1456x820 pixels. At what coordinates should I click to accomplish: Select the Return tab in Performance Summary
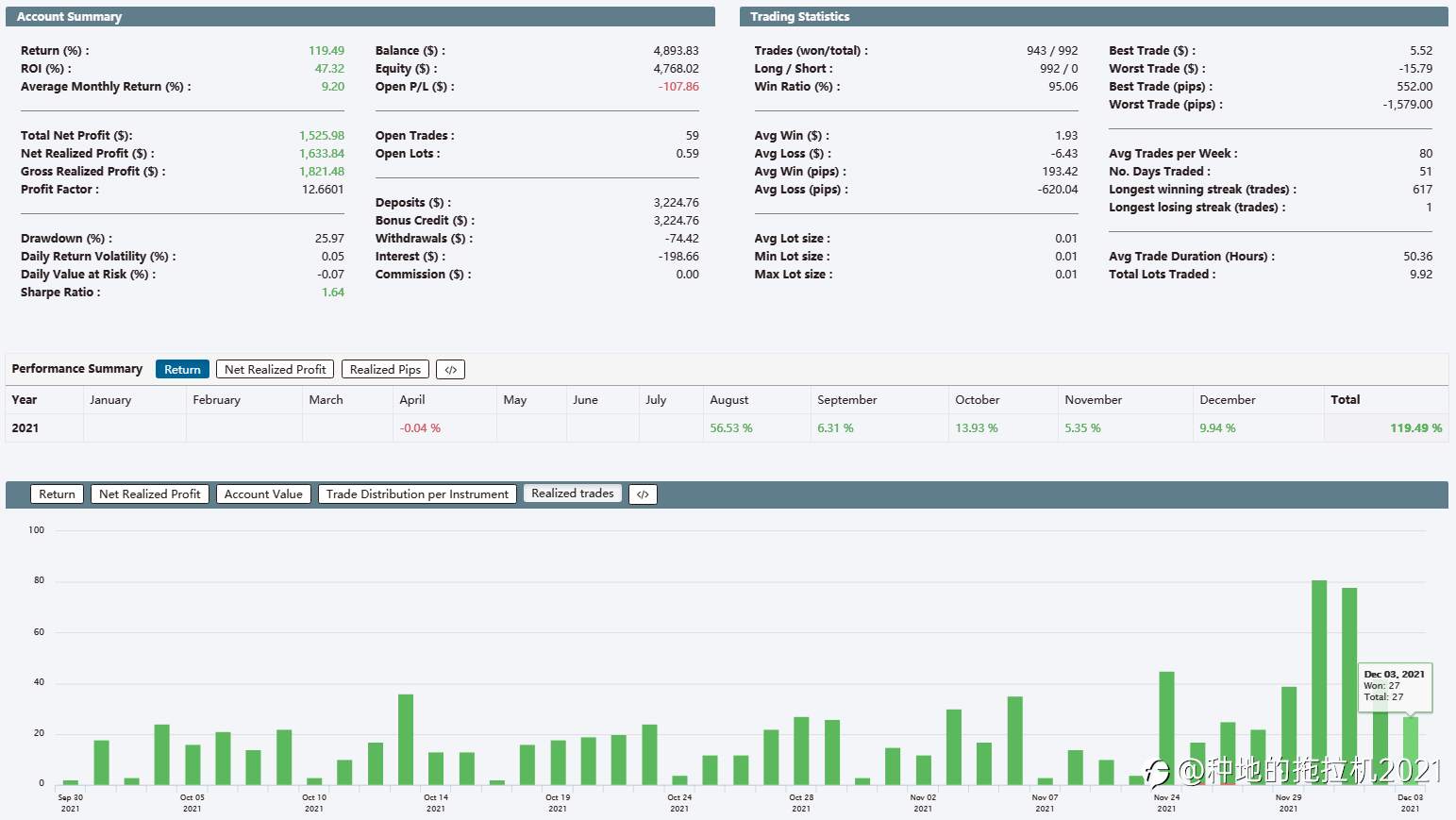click(x=182, y=370)
